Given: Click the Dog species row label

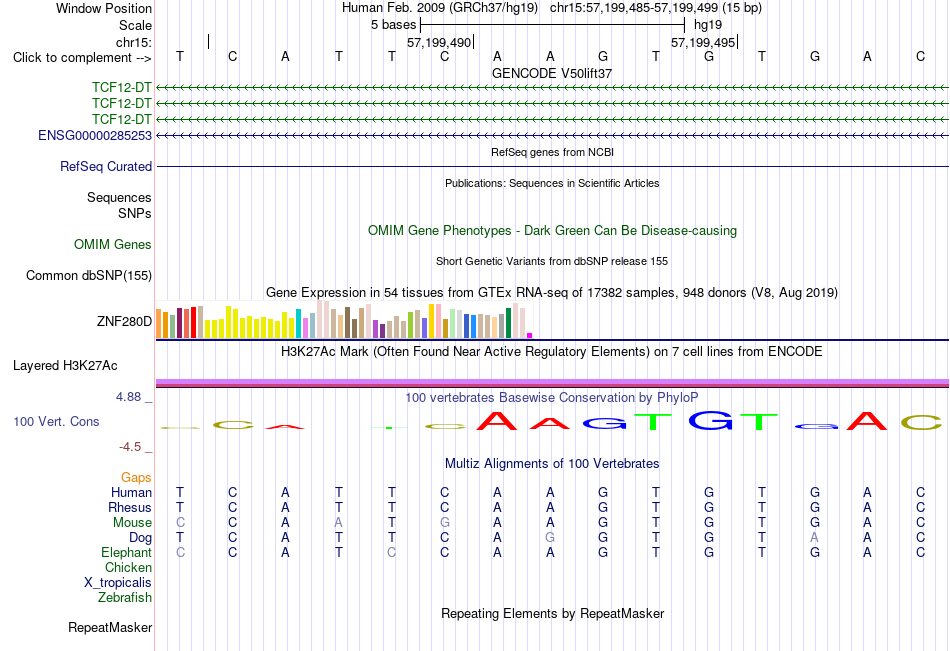Looking at the screenshot, I should [x=141, y=538].
